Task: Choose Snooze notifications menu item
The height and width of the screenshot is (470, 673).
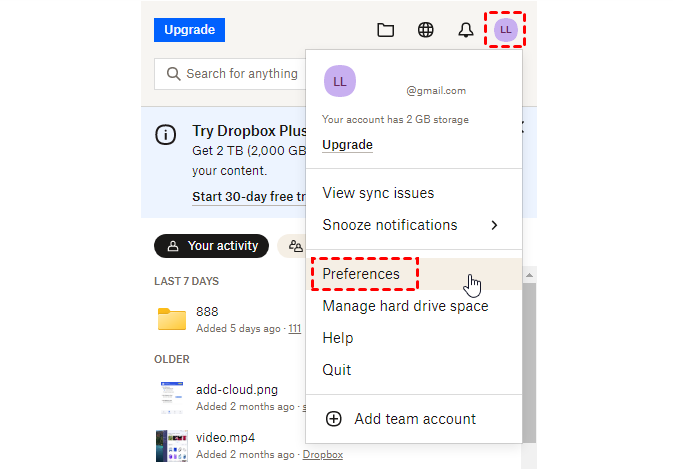Action: point(414,225)
